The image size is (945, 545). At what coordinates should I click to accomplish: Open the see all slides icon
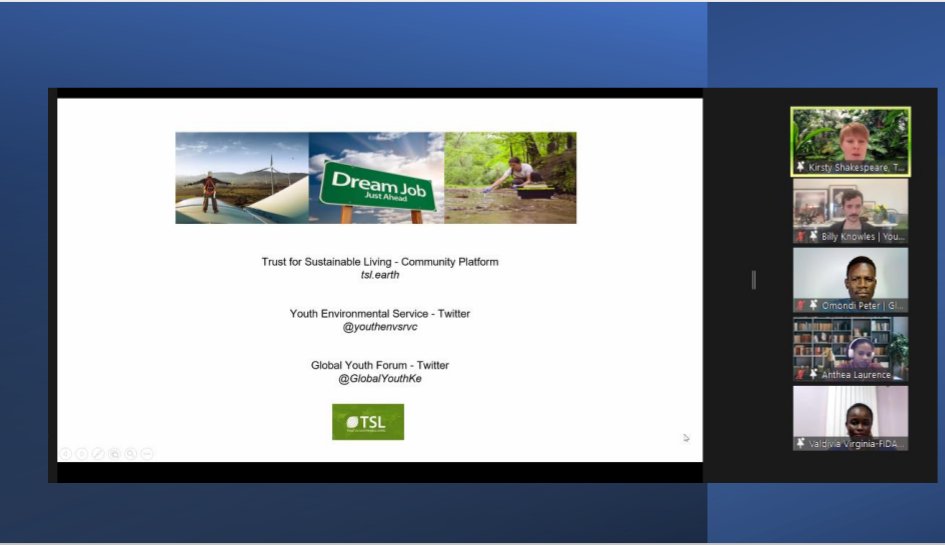[x=115, y=453]
